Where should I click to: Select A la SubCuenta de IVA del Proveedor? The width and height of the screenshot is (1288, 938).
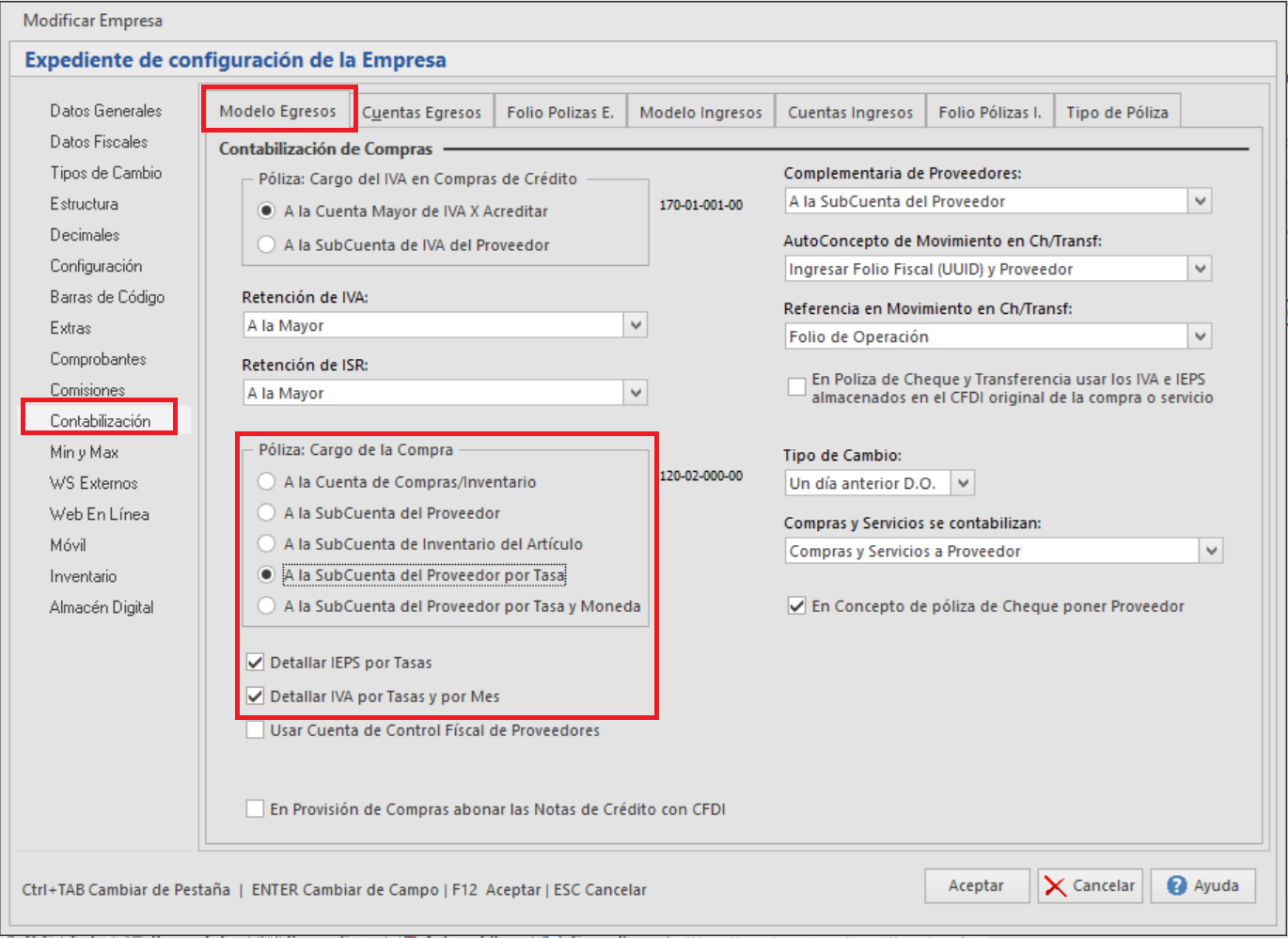pos(266,245)
